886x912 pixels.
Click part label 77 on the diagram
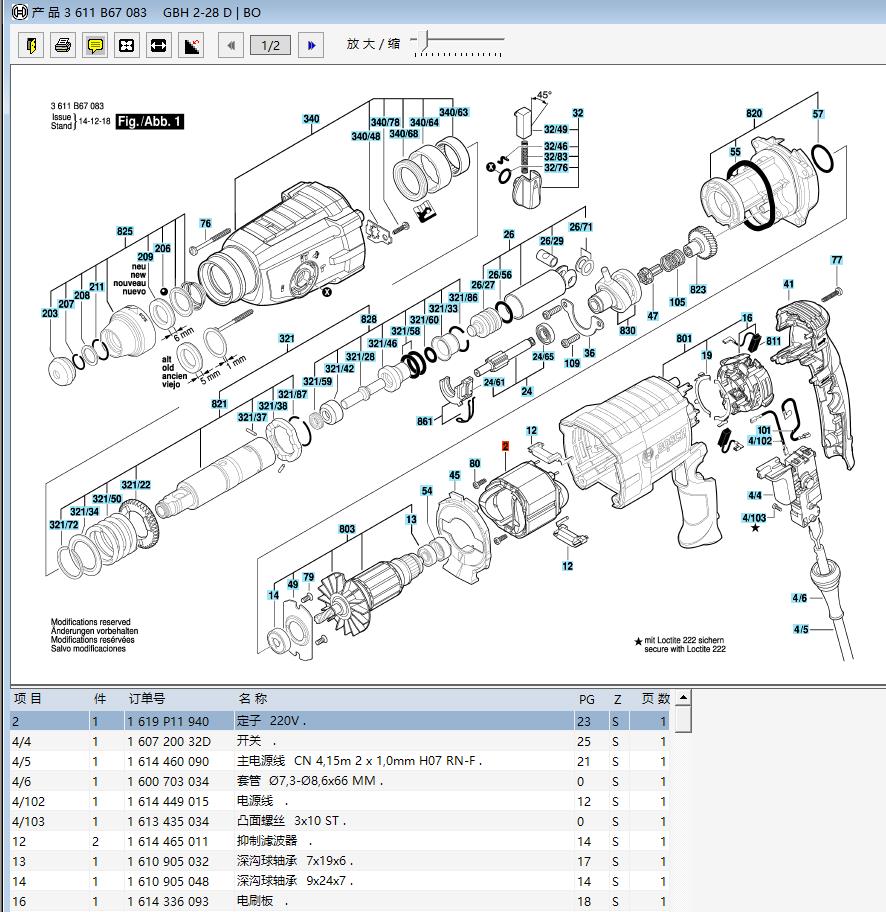click(837, 260)
